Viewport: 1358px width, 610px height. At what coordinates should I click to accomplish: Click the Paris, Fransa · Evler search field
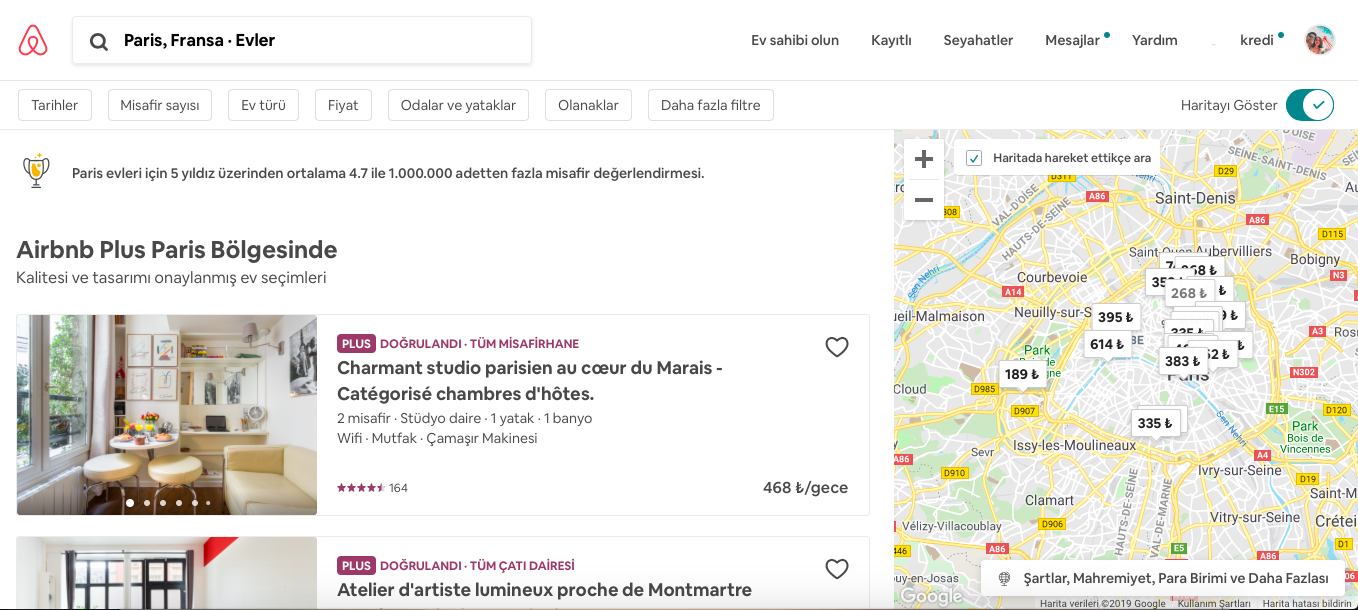click(x=302, y=40)
